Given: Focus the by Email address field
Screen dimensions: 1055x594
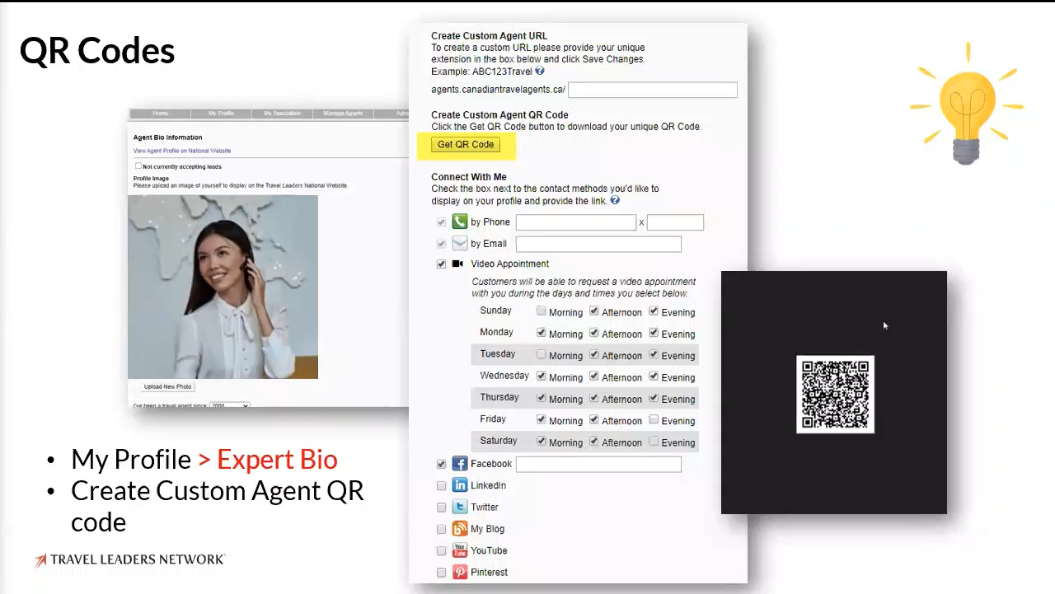Looking at the screenshot, I should [x=598, y=244].
